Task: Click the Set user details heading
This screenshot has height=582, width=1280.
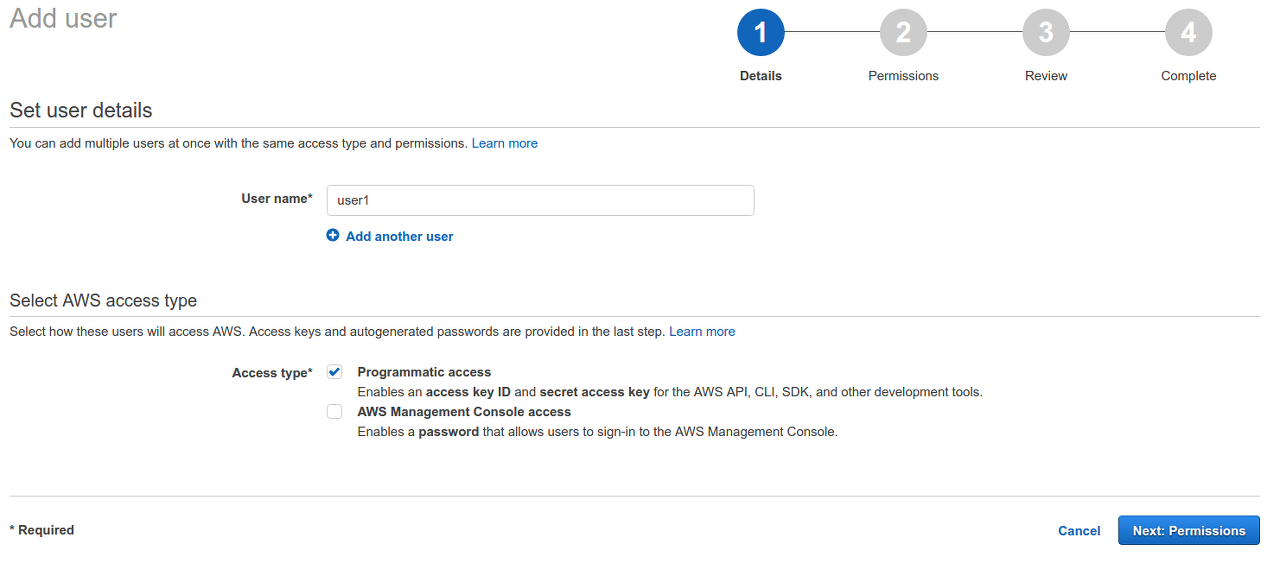Action: [81, 110]
